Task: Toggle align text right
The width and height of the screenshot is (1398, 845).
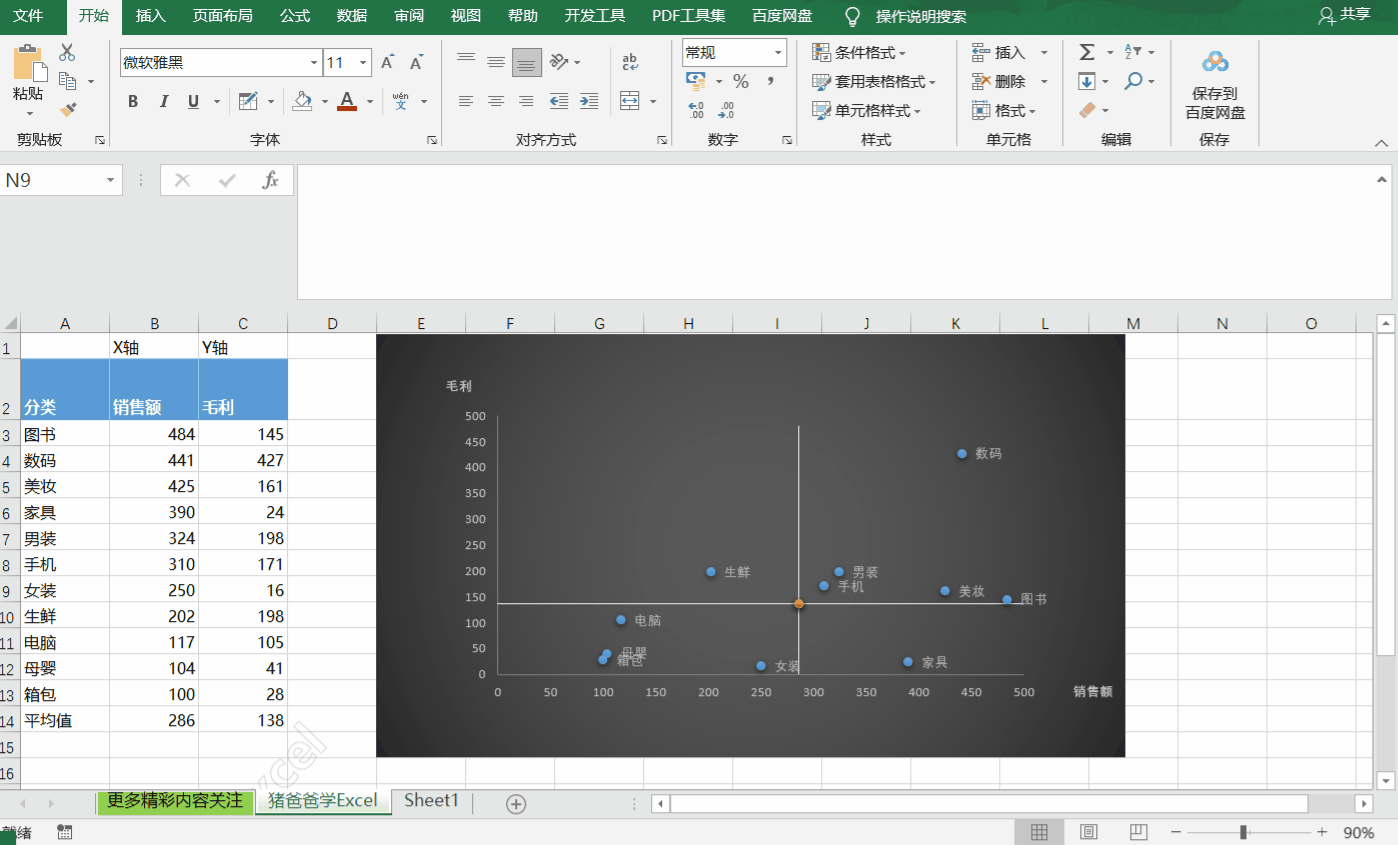Action: click(527, 101)
